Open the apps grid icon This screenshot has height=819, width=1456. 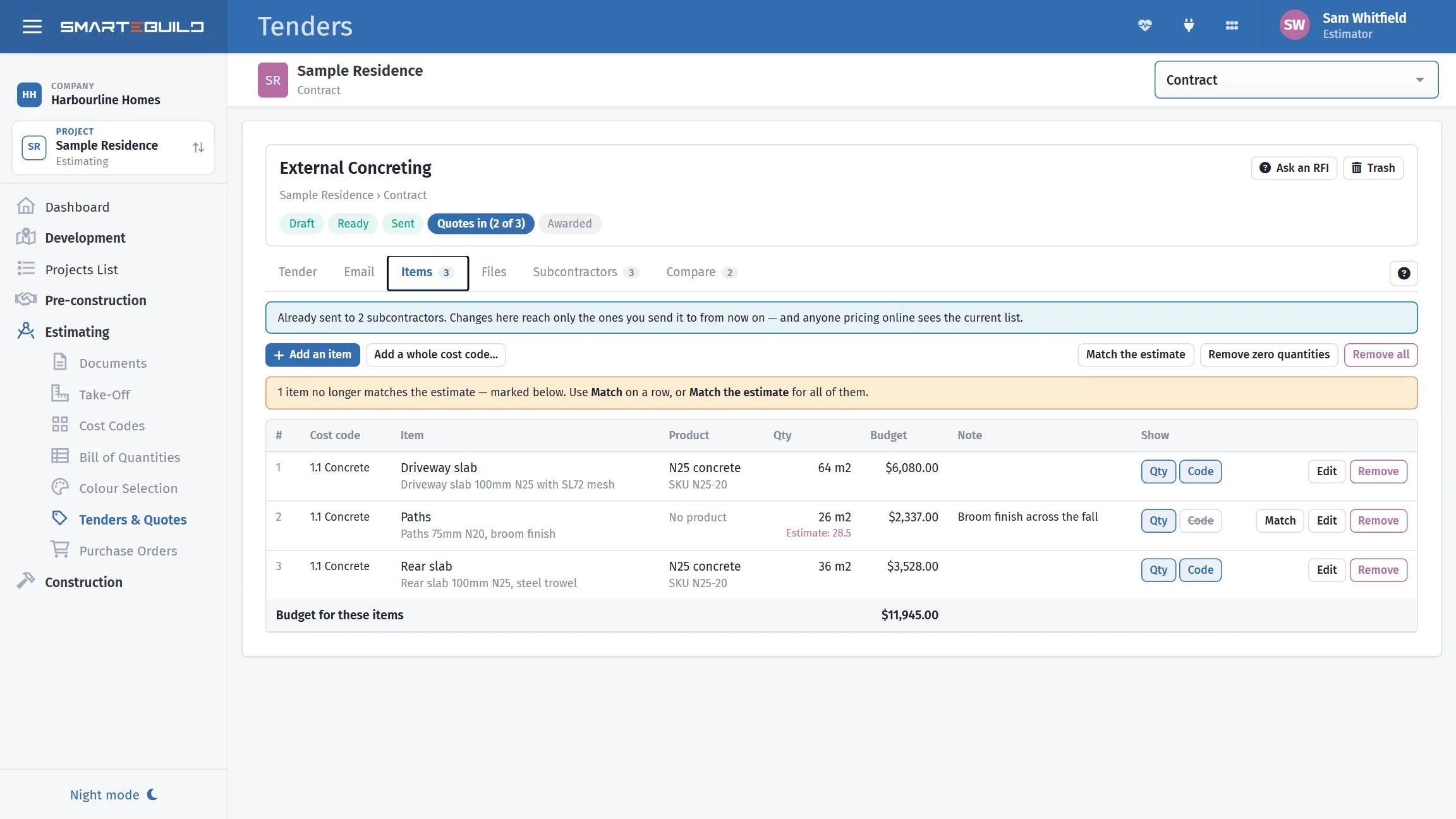[1232, 26]
